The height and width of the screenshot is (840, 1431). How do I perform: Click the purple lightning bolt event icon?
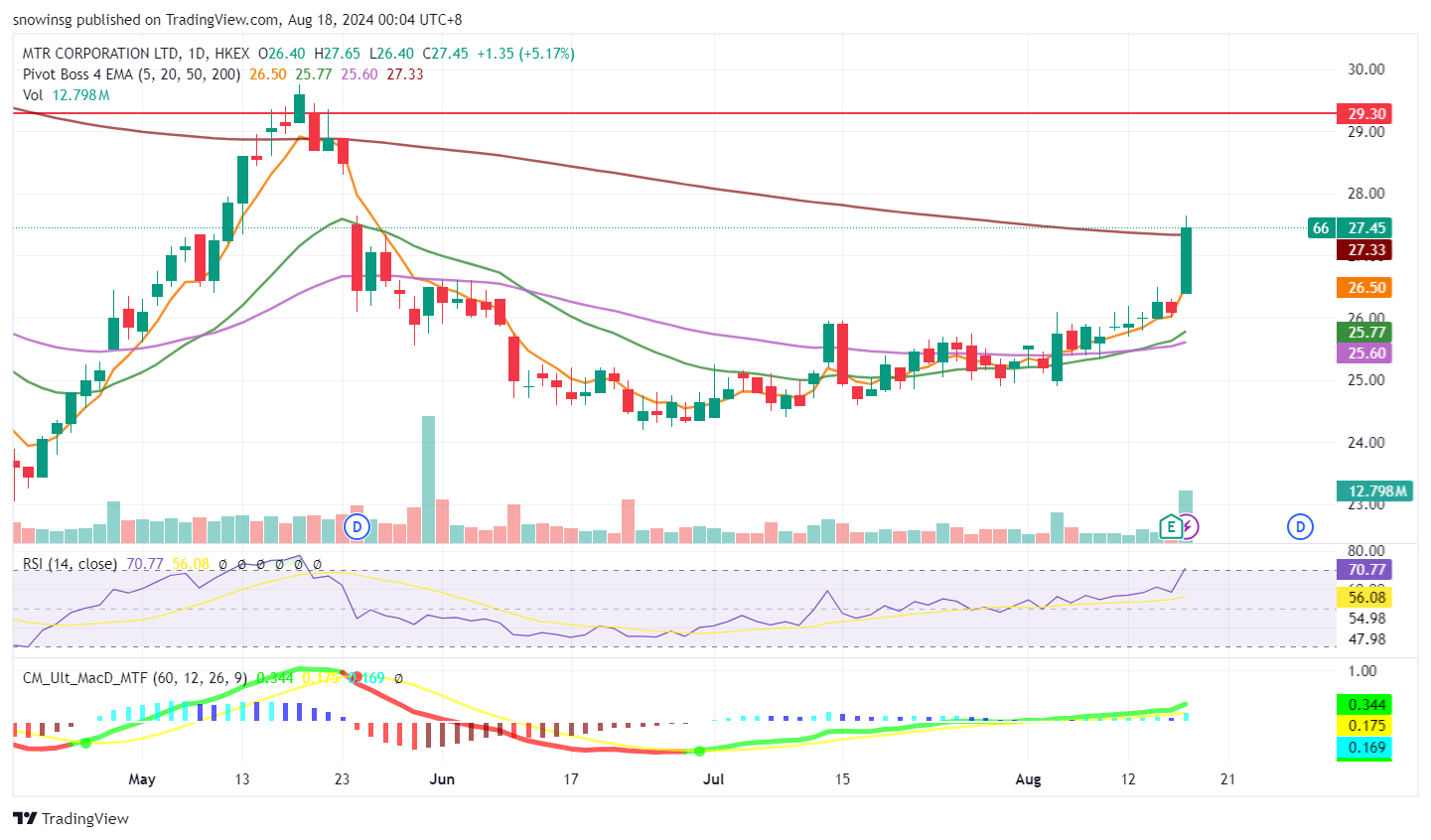tap(1189, 526)
